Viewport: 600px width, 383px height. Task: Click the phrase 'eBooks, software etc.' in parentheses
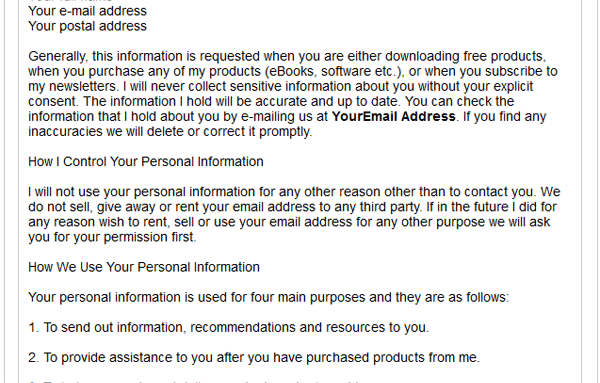[333, 71]
